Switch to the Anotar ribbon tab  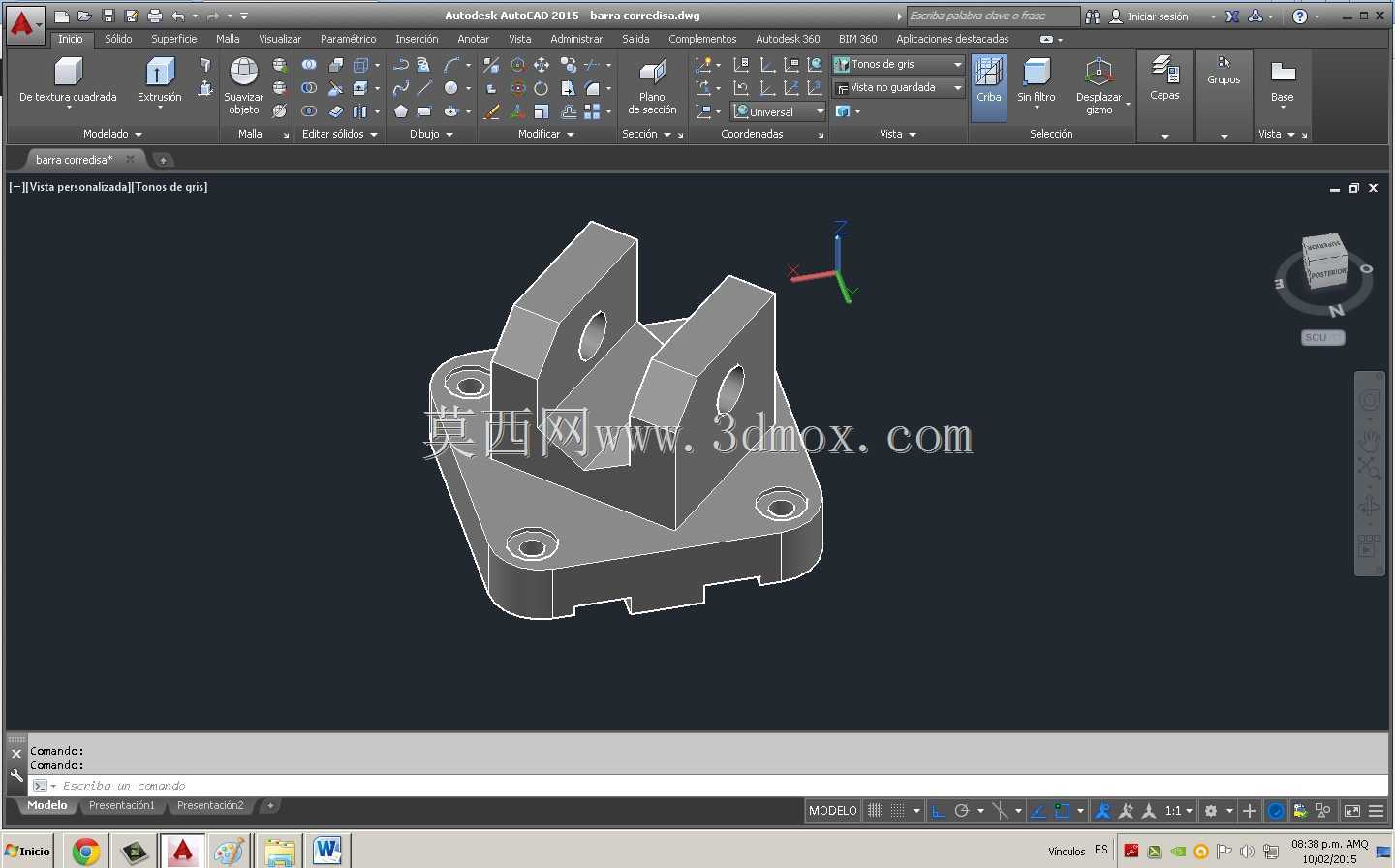(473, 39)
